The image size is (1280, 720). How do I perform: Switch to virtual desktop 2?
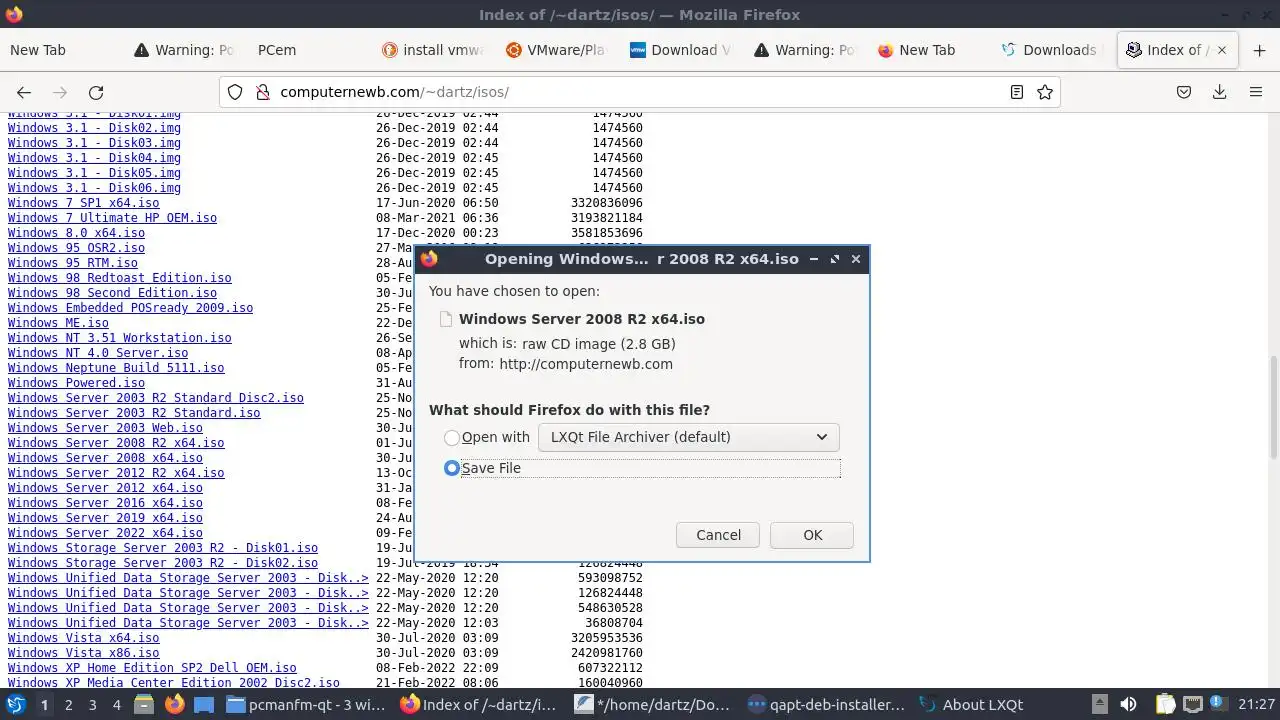[x=68, y=705]
